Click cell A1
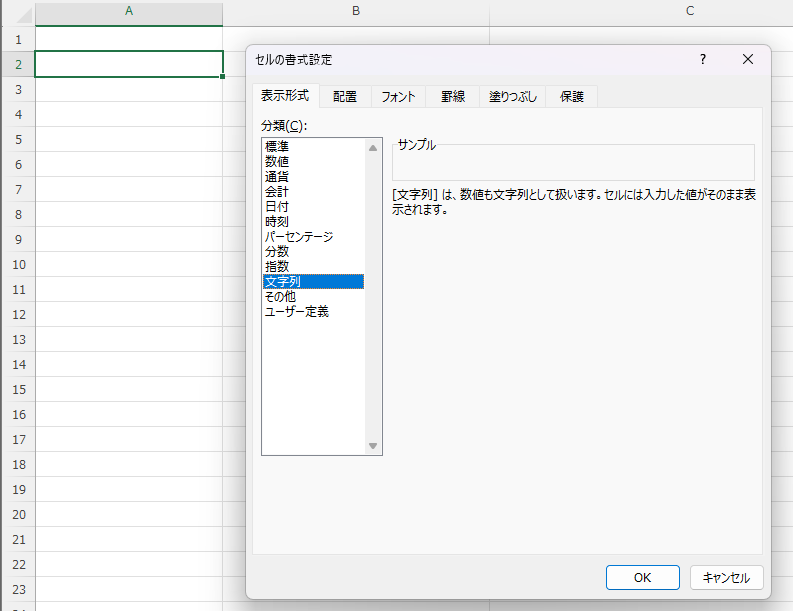 pos(129,39)
